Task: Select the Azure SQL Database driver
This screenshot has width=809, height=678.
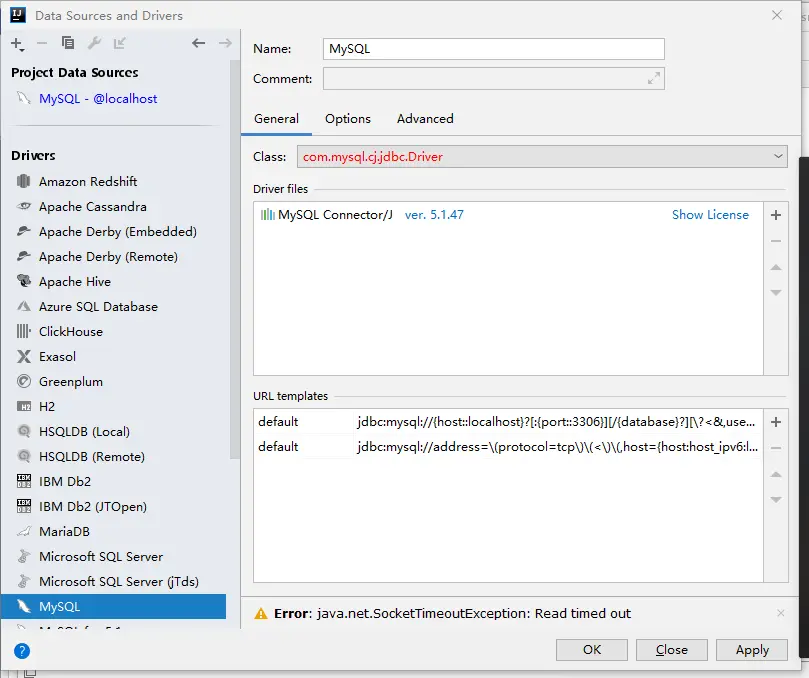Action: [x=114, y=306]
